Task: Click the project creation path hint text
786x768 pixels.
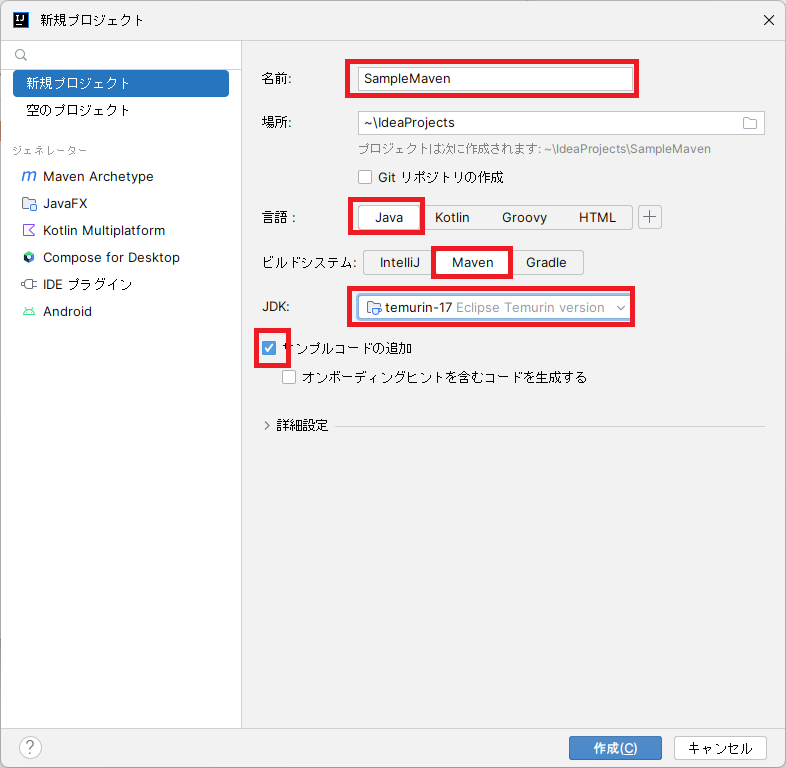Action: (534, 149)
